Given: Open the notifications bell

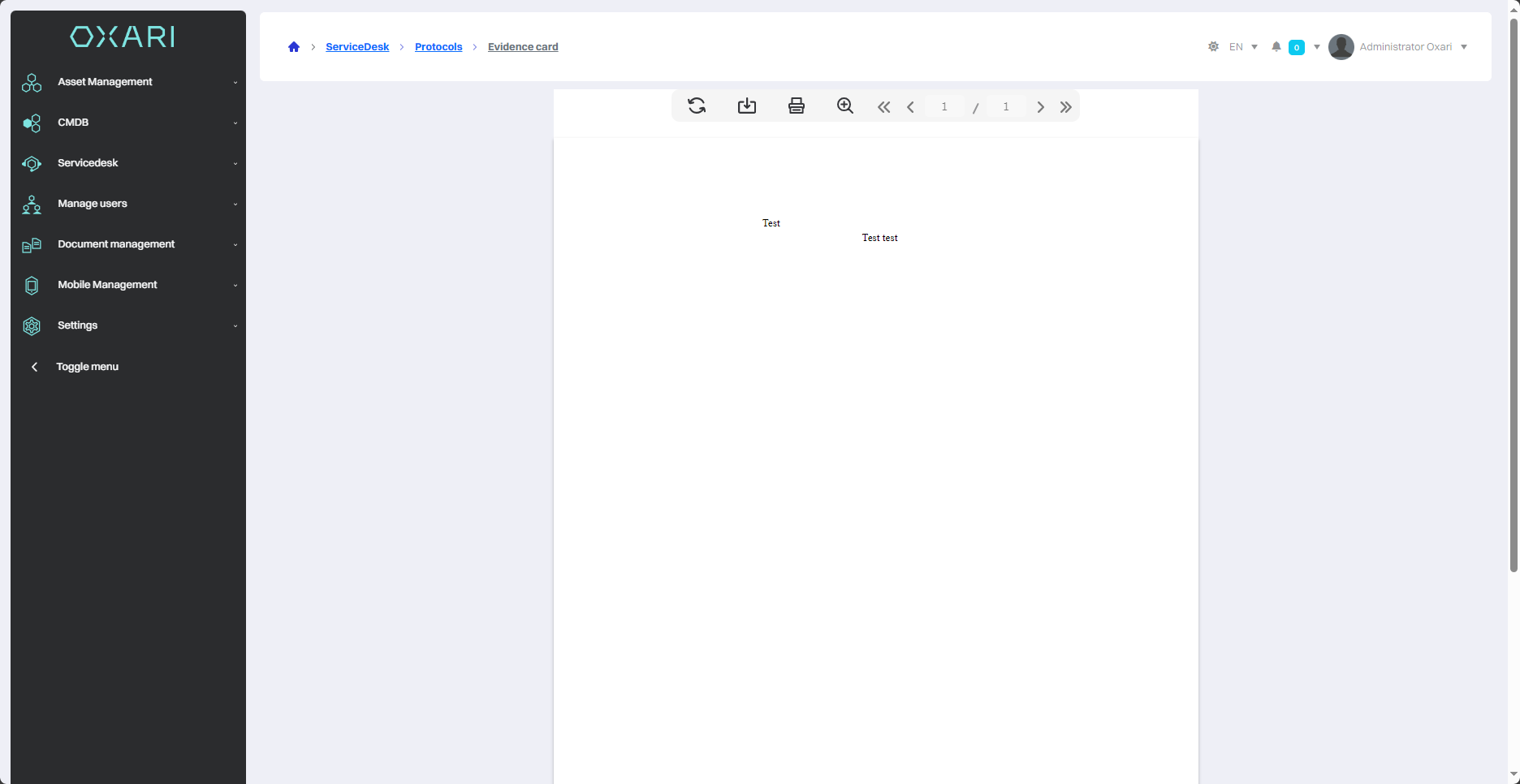Looking at the screenshot, I should [1276, 47].
